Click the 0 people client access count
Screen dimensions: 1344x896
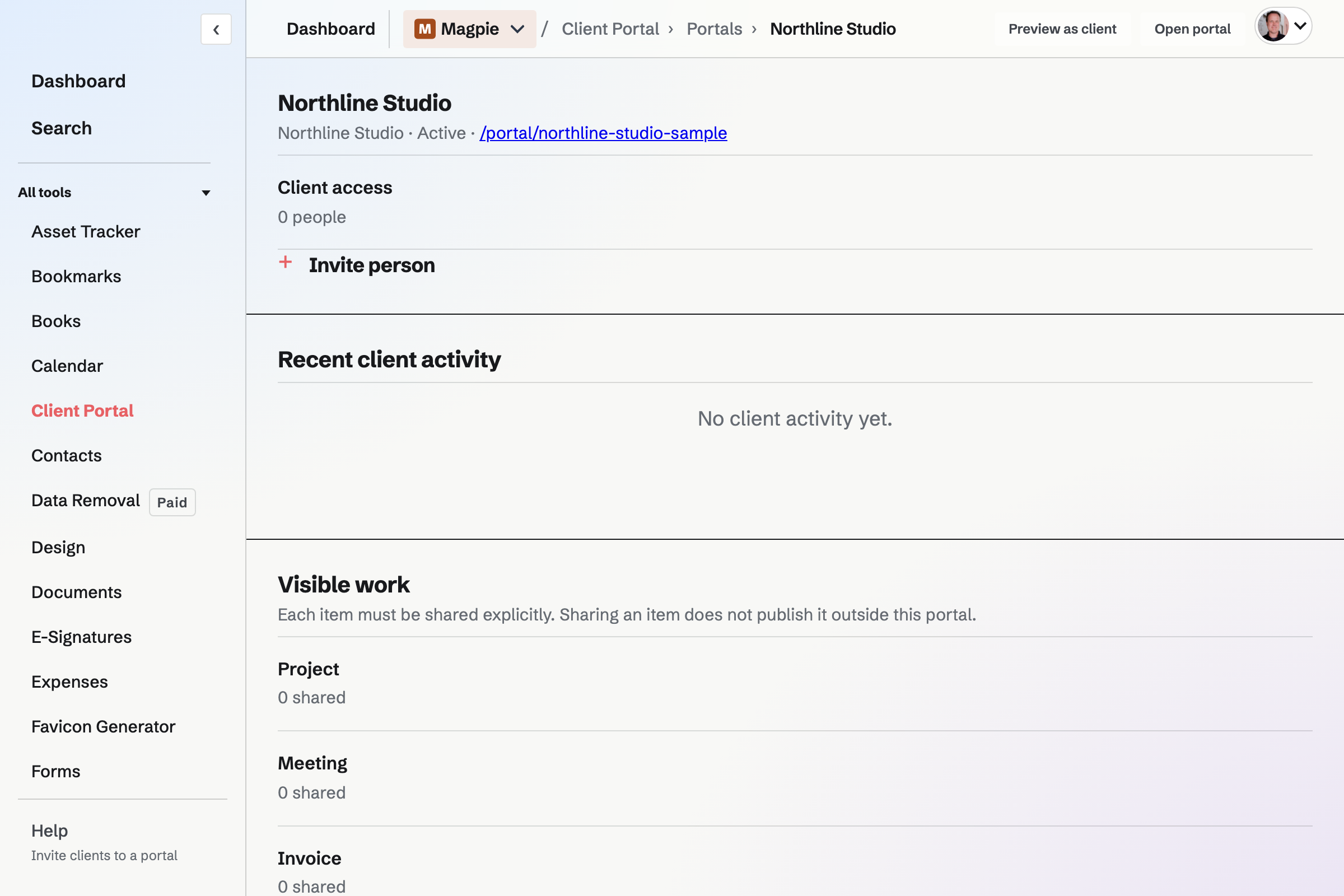tap(311, 217)
